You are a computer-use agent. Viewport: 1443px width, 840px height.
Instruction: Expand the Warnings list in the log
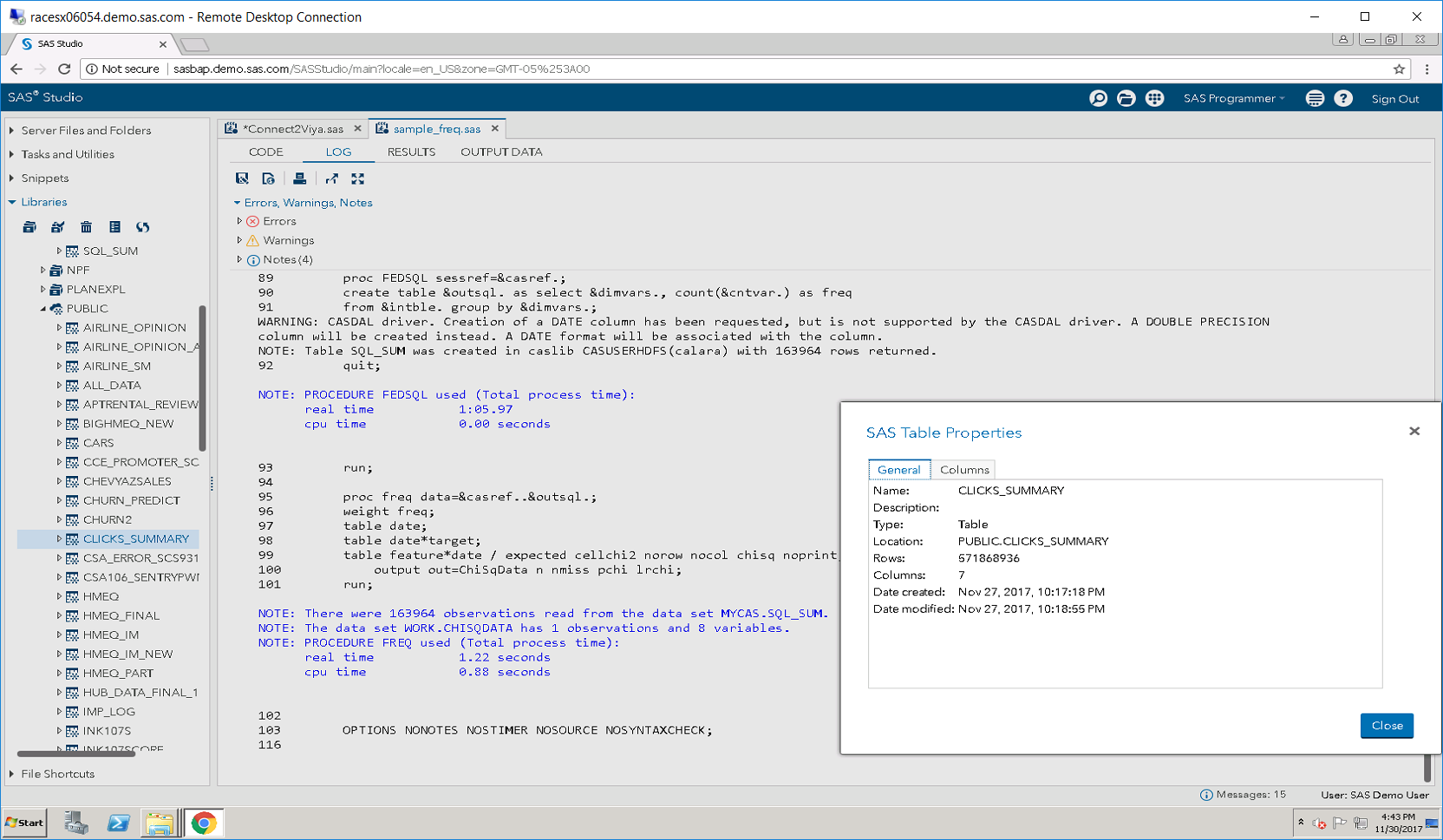239,241
